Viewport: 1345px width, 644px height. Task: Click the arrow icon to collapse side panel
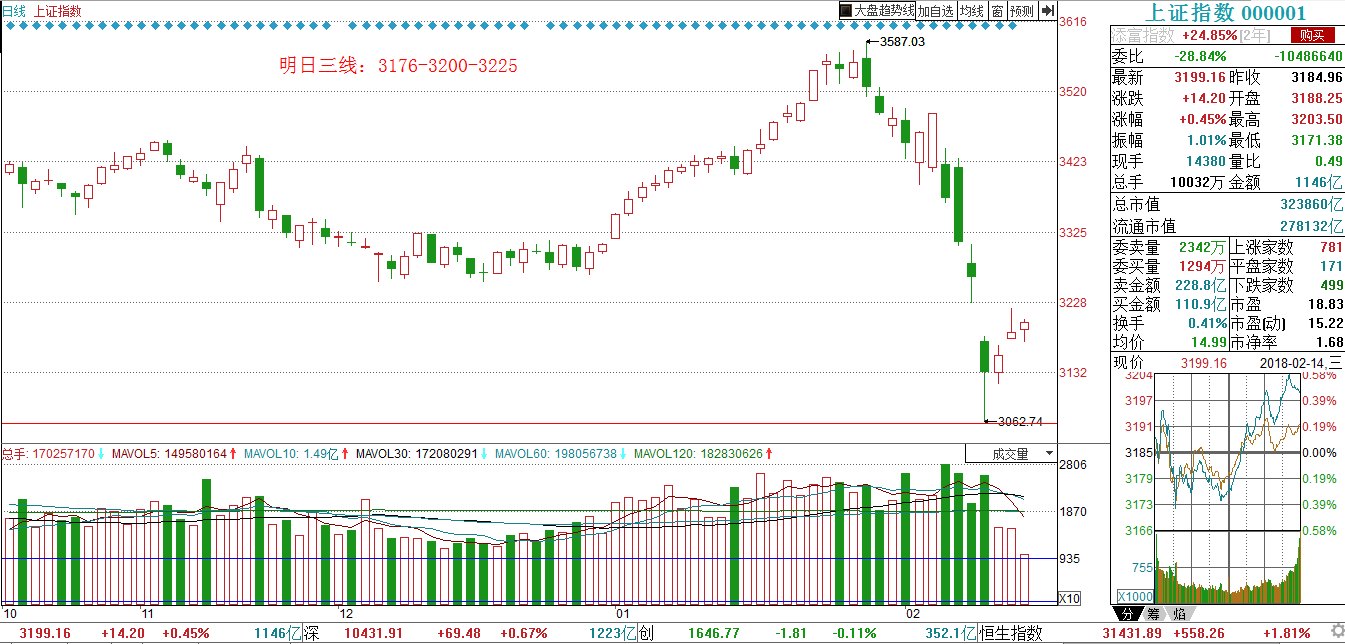[x=1047, y=11]
